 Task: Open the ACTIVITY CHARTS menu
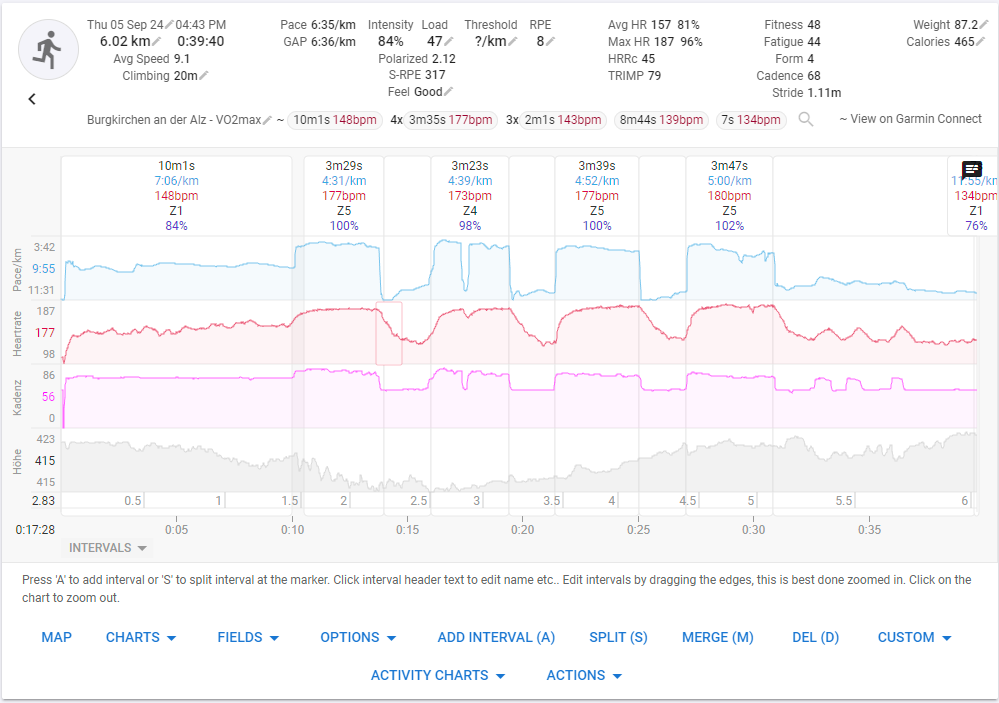438,676
